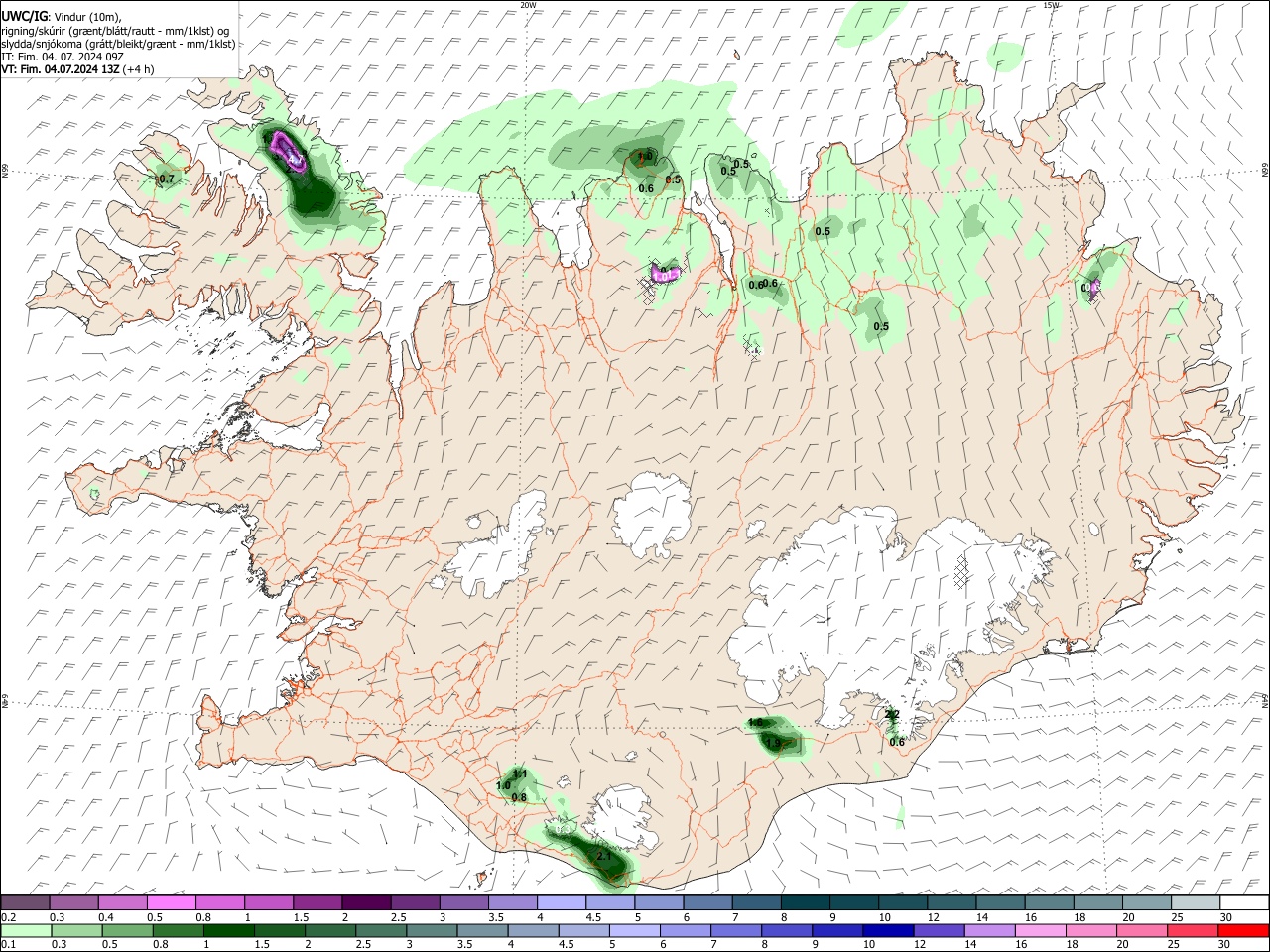Screen dimensions: 1270x952
Task: Pick the lower legend swatch starting at 4.5
Action: click(x=582, y=930)
